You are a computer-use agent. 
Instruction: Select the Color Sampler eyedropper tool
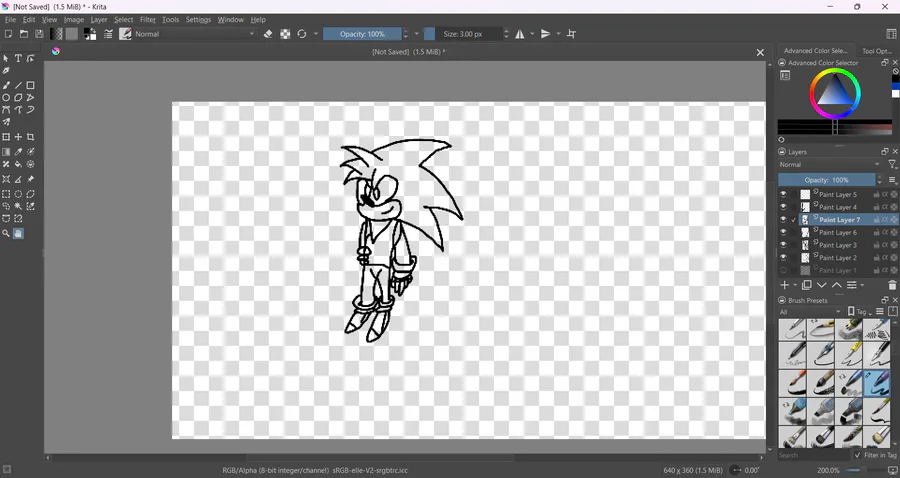click(x=18, y=151)
